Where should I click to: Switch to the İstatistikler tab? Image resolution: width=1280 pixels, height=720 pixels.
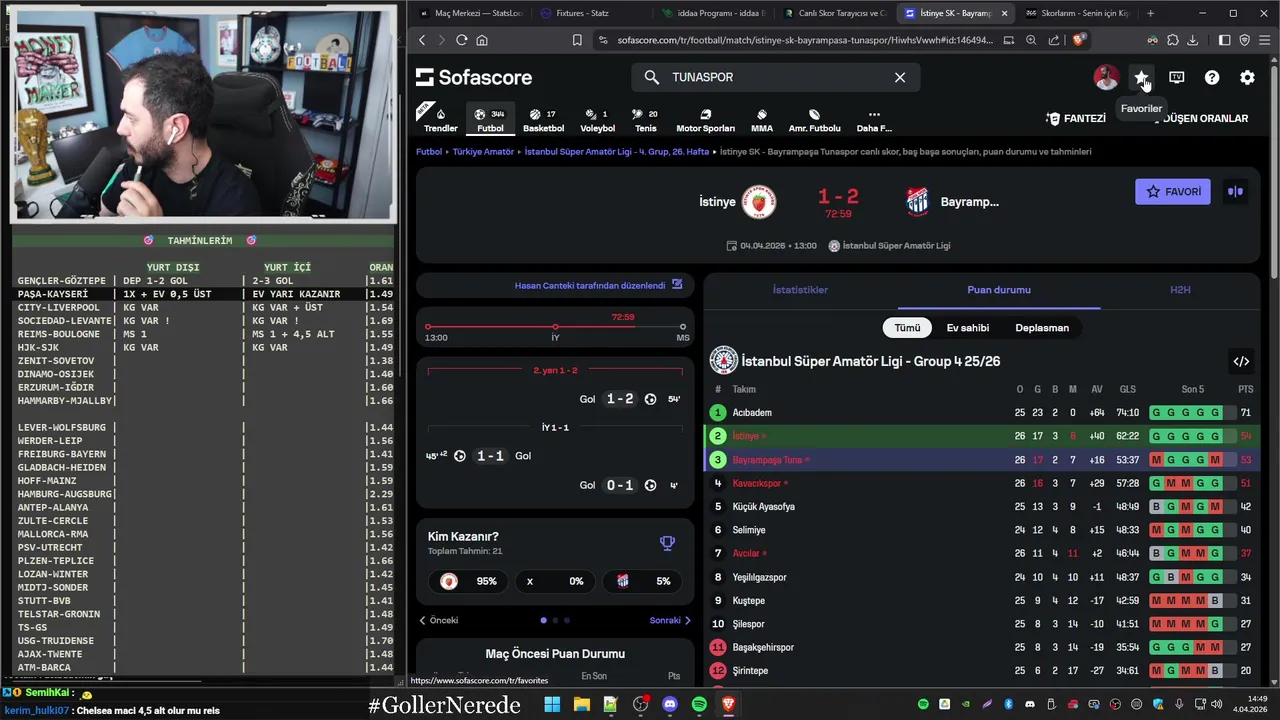800,290
